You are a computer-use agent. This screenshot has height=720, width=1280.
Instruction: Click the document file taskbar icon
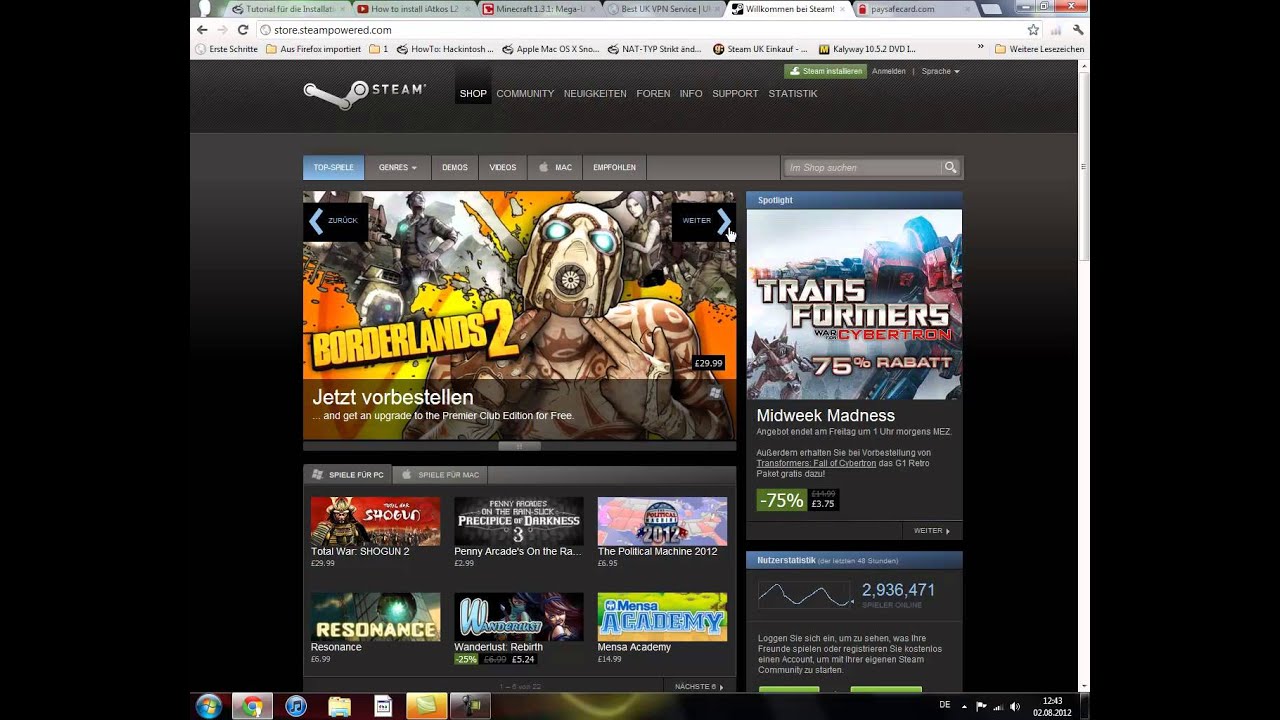pos(383,707)
